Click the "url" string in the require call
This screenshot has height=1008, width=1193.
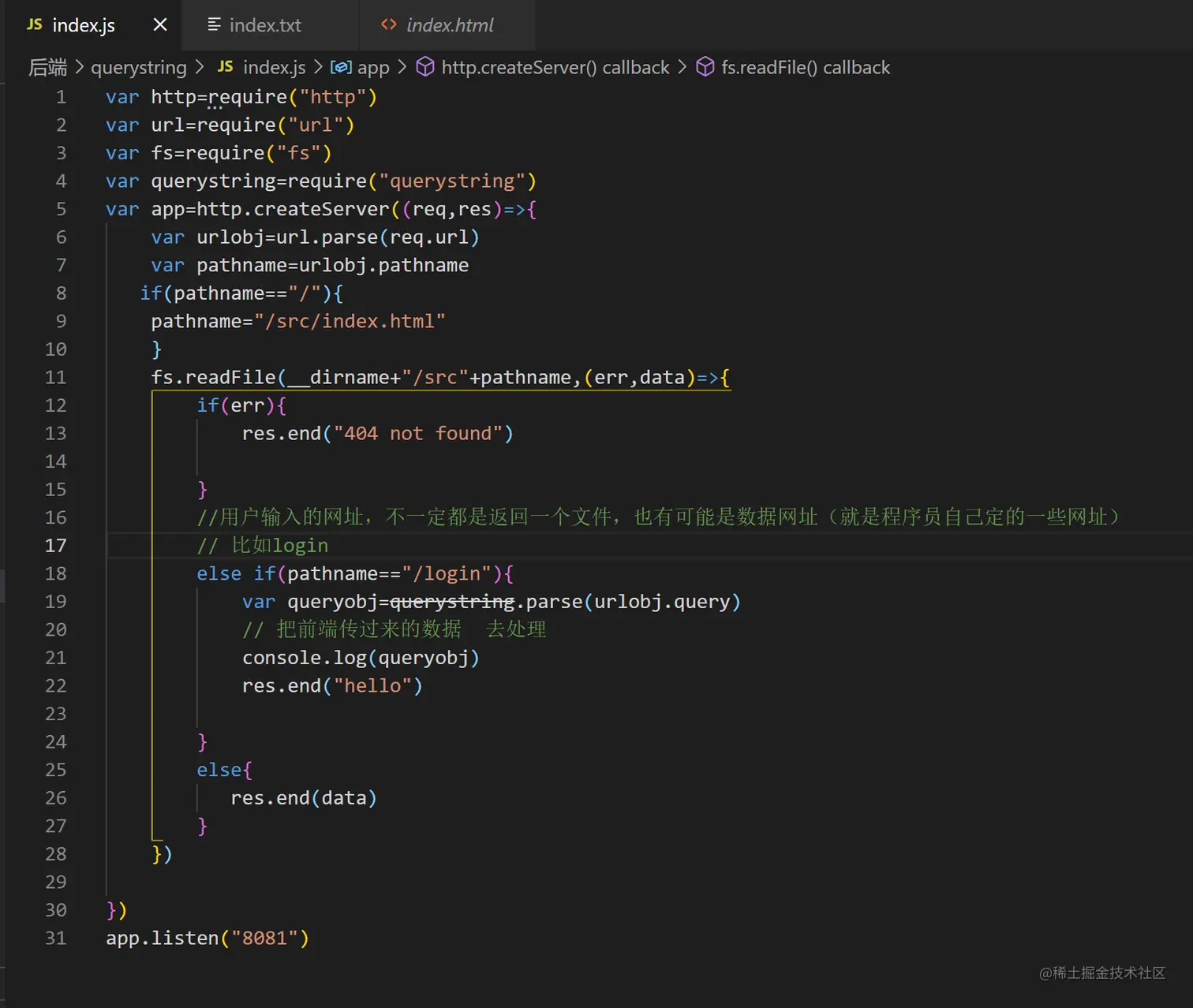[x=316, y=125]
